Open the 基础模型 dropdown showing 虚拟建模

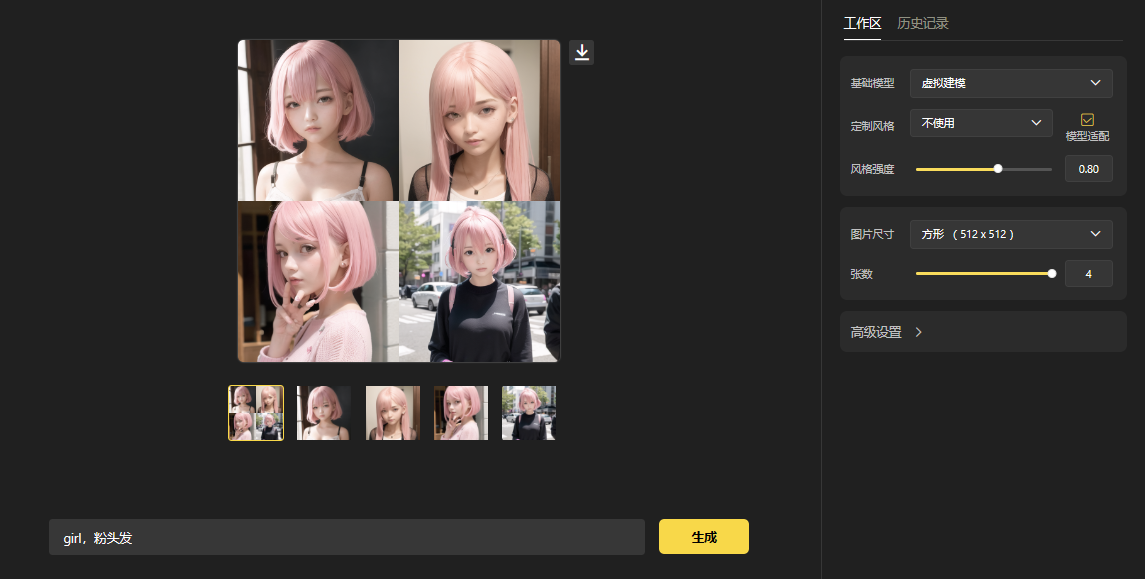point(1011,83)
